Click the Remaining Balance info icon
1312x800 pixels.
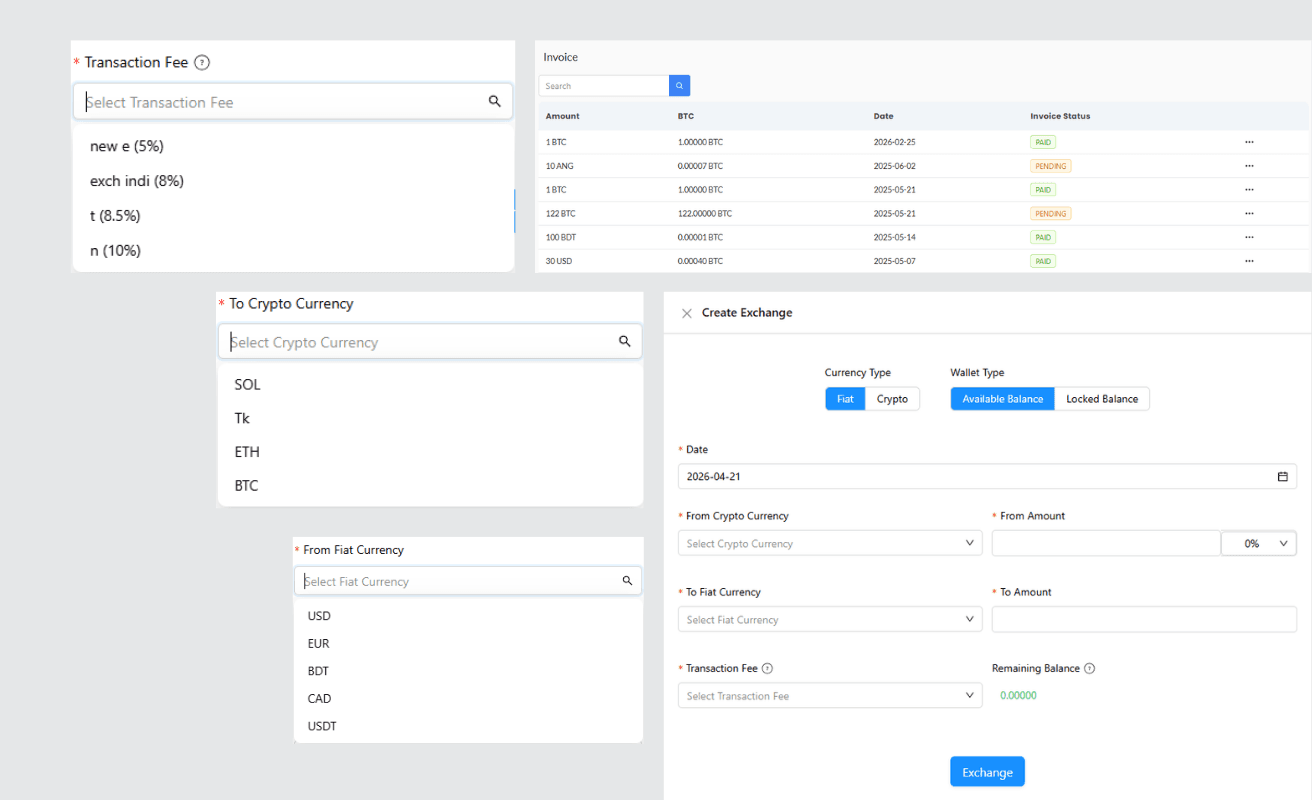pyautogui.click(x=1091, y=668)
